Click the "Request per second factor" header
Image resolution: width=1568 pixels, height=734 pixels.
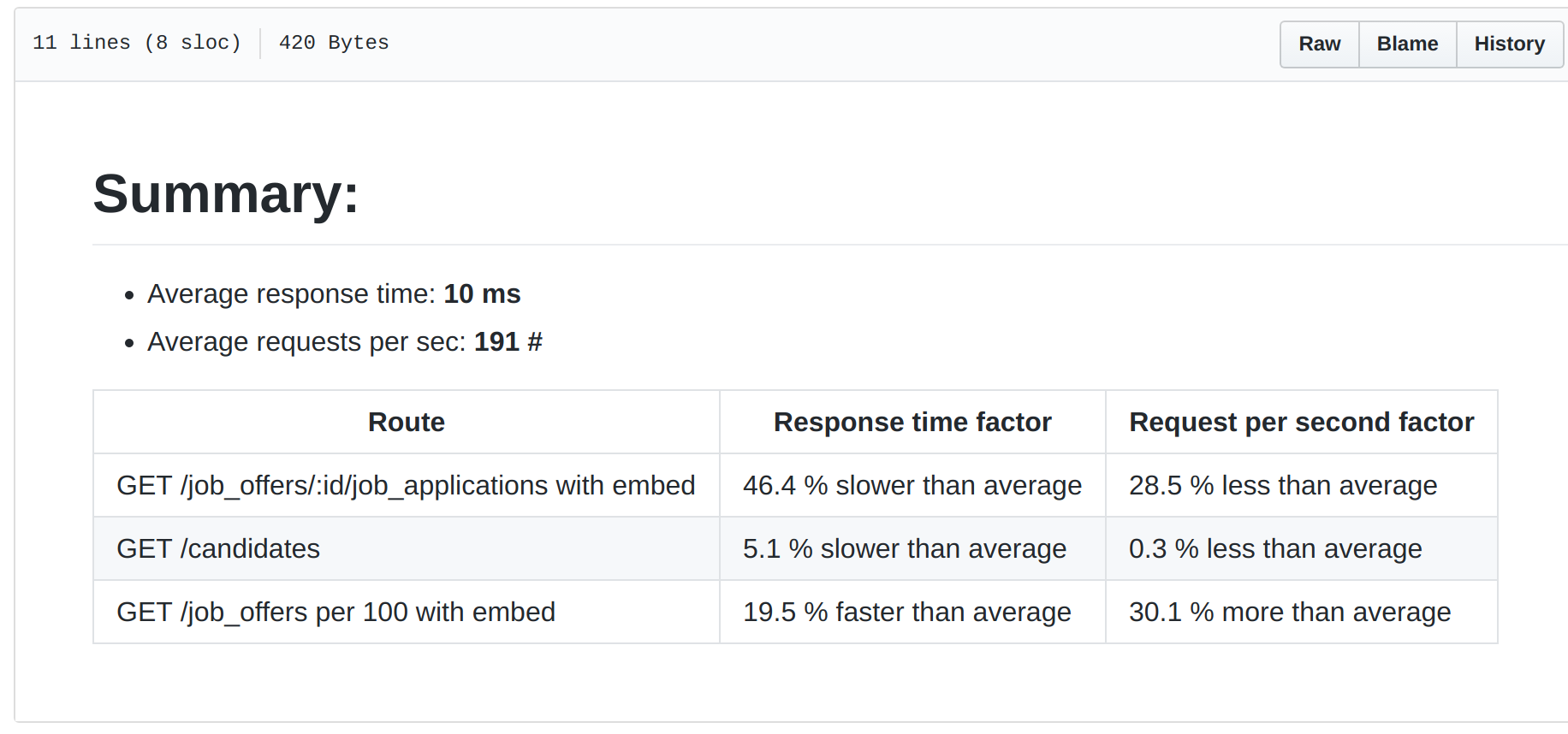point(1301,422)
